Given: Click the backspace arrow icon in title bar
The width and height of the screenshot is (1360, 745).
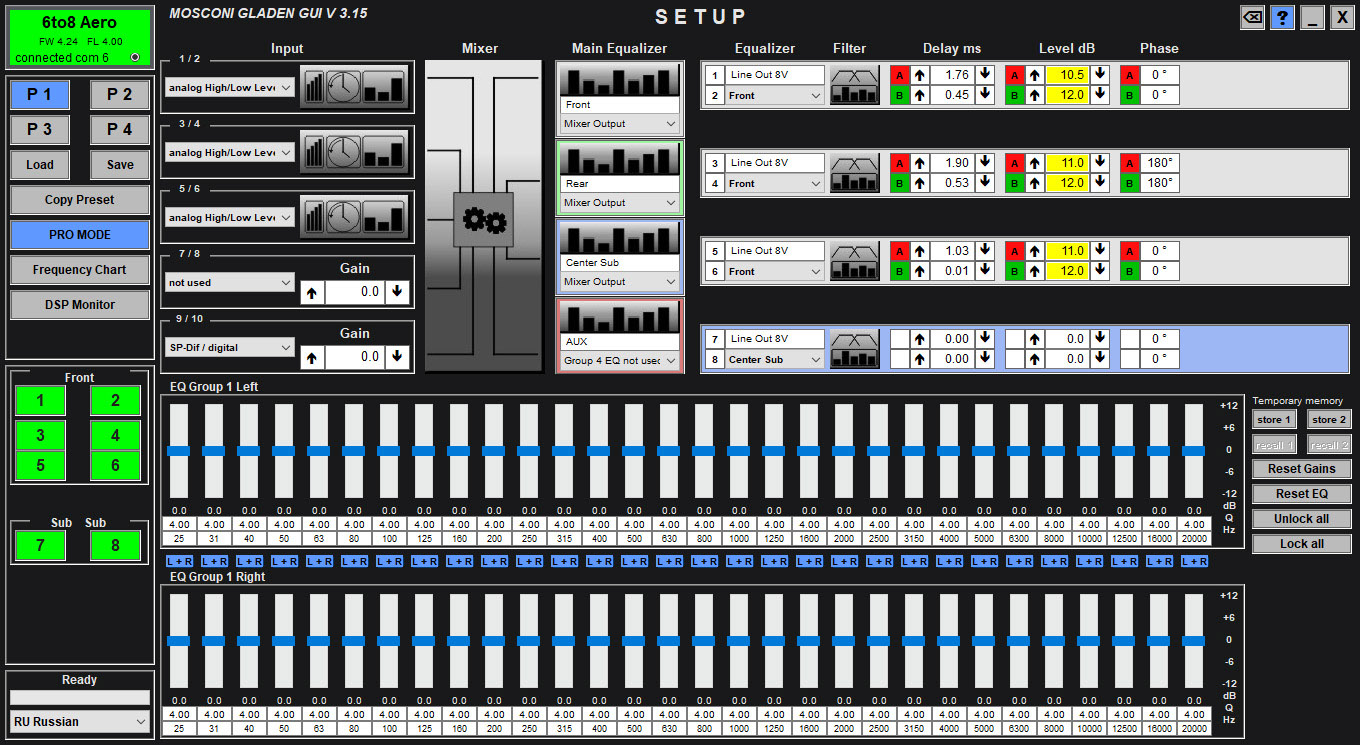Looking at the screenshot, I should click(x=1252, y=17).
